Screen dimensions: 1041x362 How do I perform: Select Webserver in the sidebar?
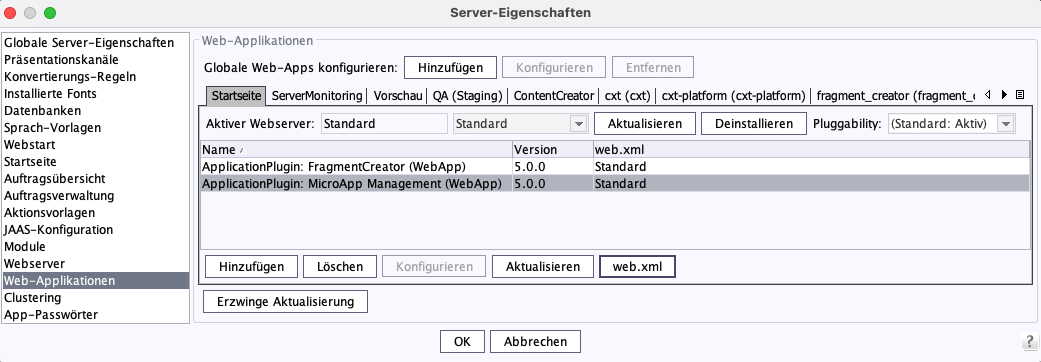[96, 264]
